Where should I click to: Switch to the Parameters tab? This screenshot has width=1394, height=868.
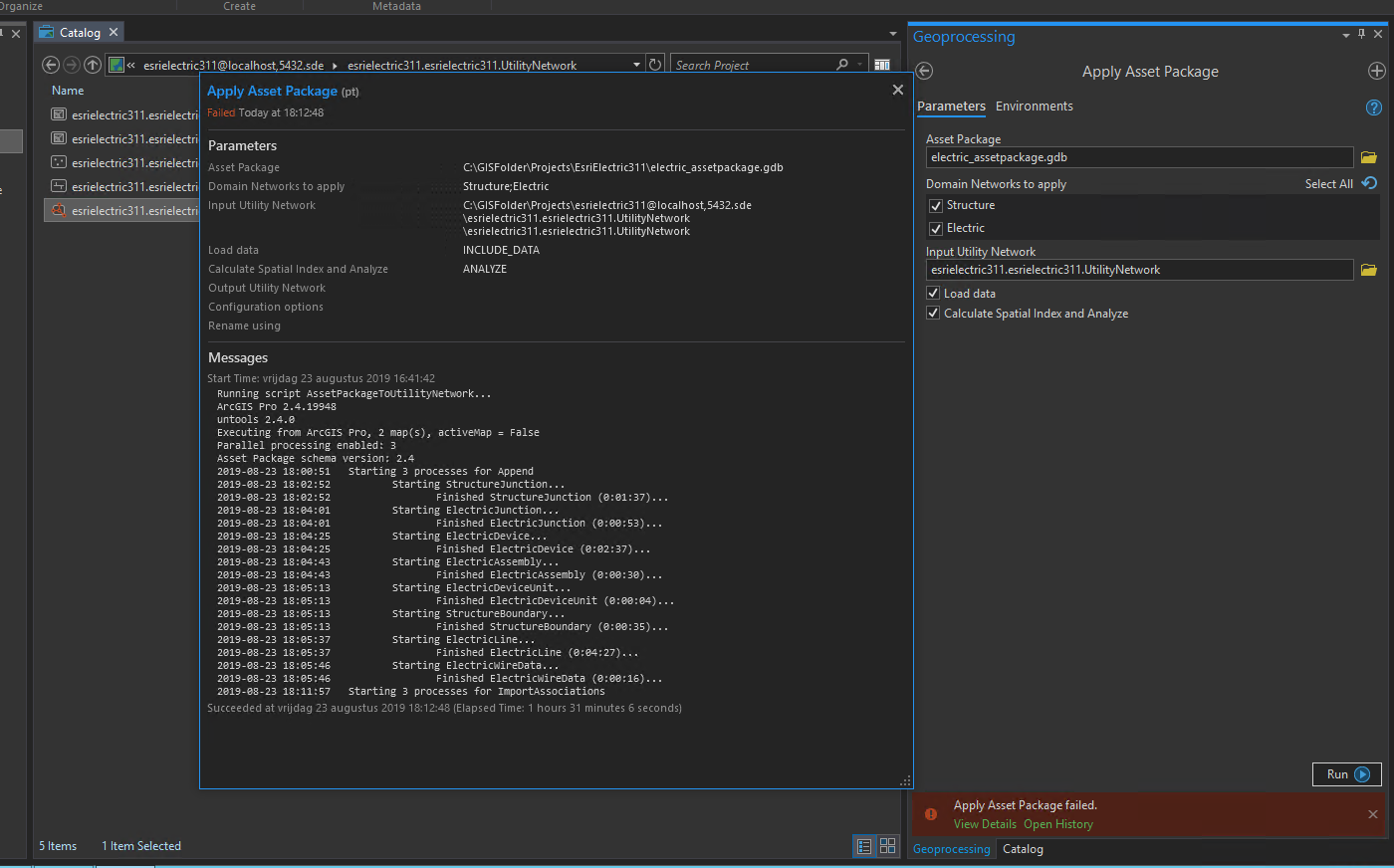[951, 107]
